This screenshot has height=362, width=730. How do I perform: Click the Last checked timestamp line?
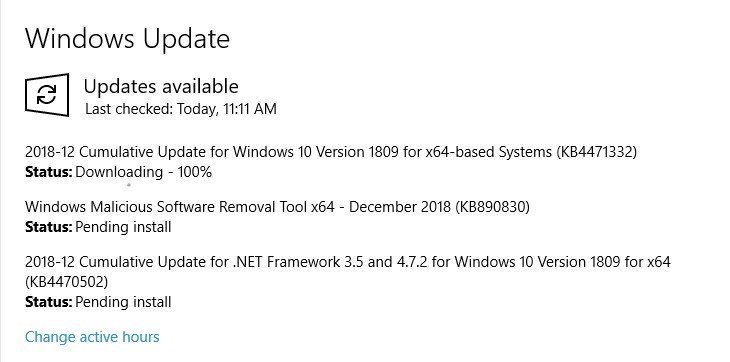click(181, 109)
